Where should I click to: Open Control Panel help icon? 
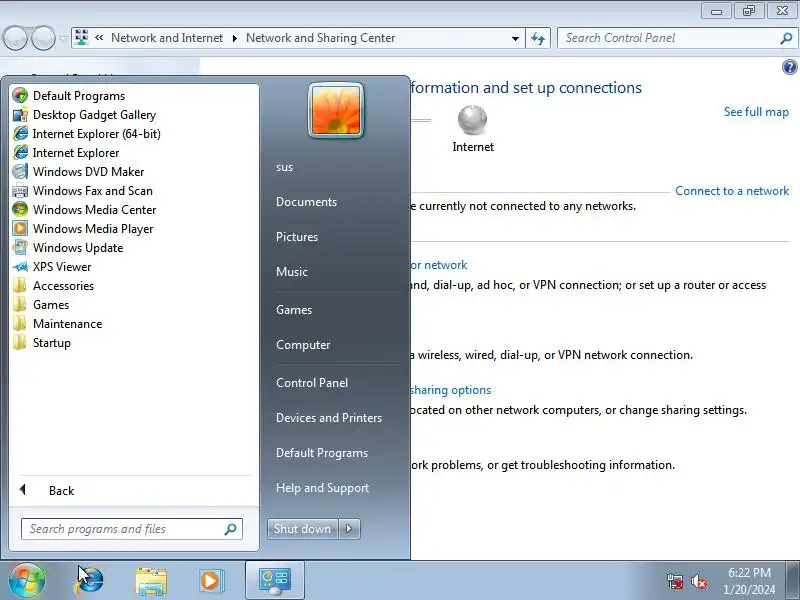tap(789, 67)
